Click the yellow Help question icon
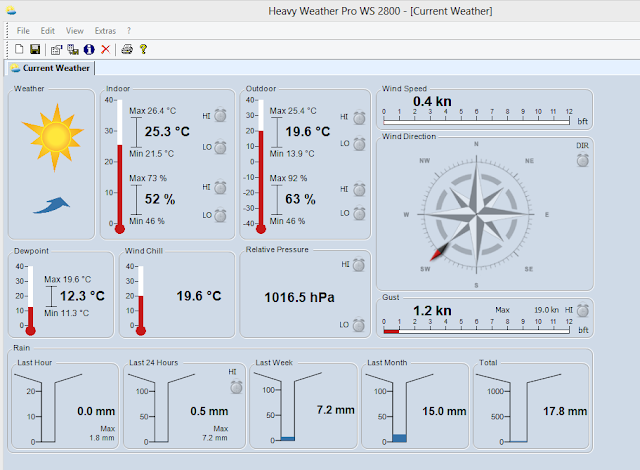This screenshot has height=470, width=640. (x=143, y=49)
